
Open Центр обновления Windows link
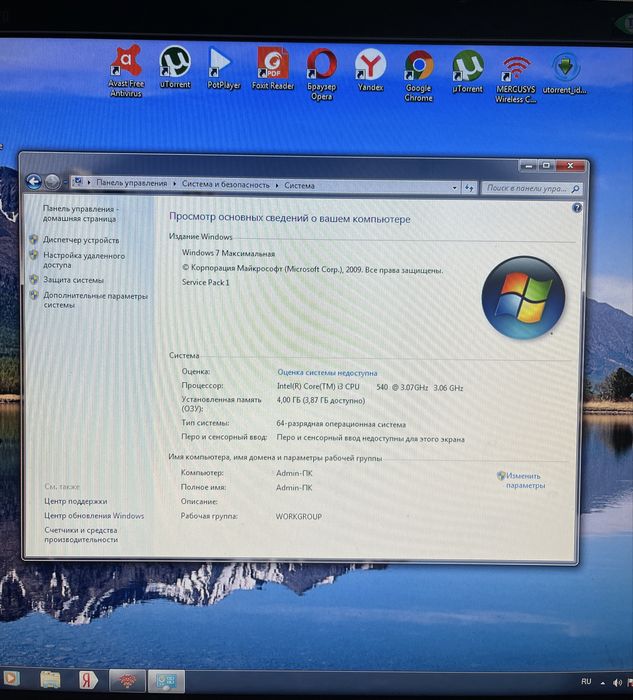point(94,516)
